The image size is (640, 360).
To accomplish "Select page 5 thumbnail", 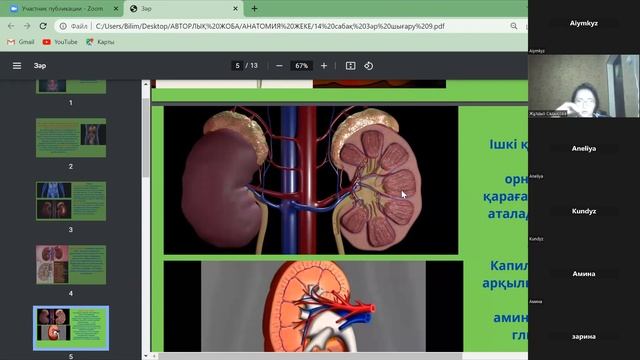I will pyautogui.click(x=71, y=328).
